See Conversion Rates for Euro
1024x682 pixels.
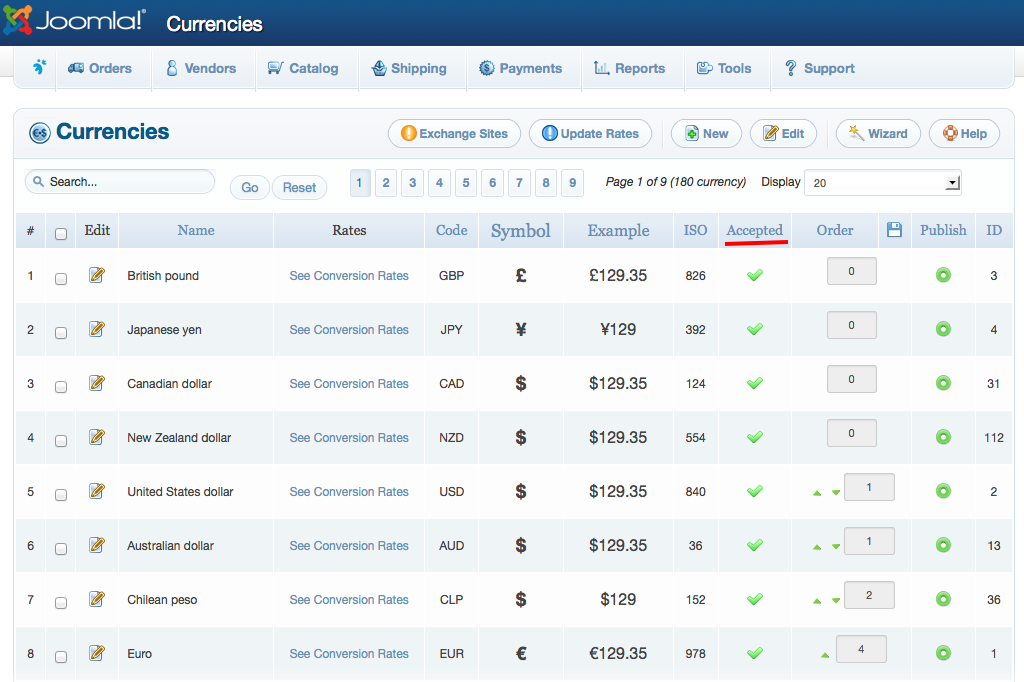(349, 653)
